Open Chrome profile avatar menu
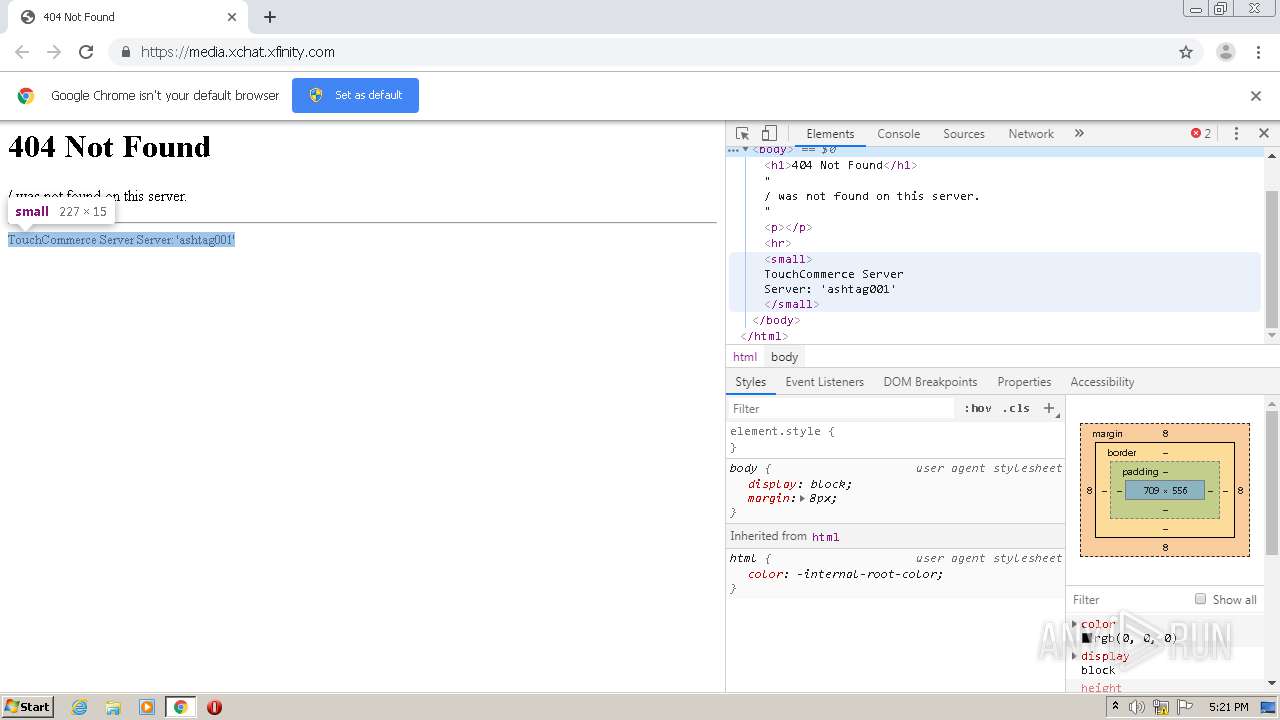The image size is (1280, 720). (1225, 52)
